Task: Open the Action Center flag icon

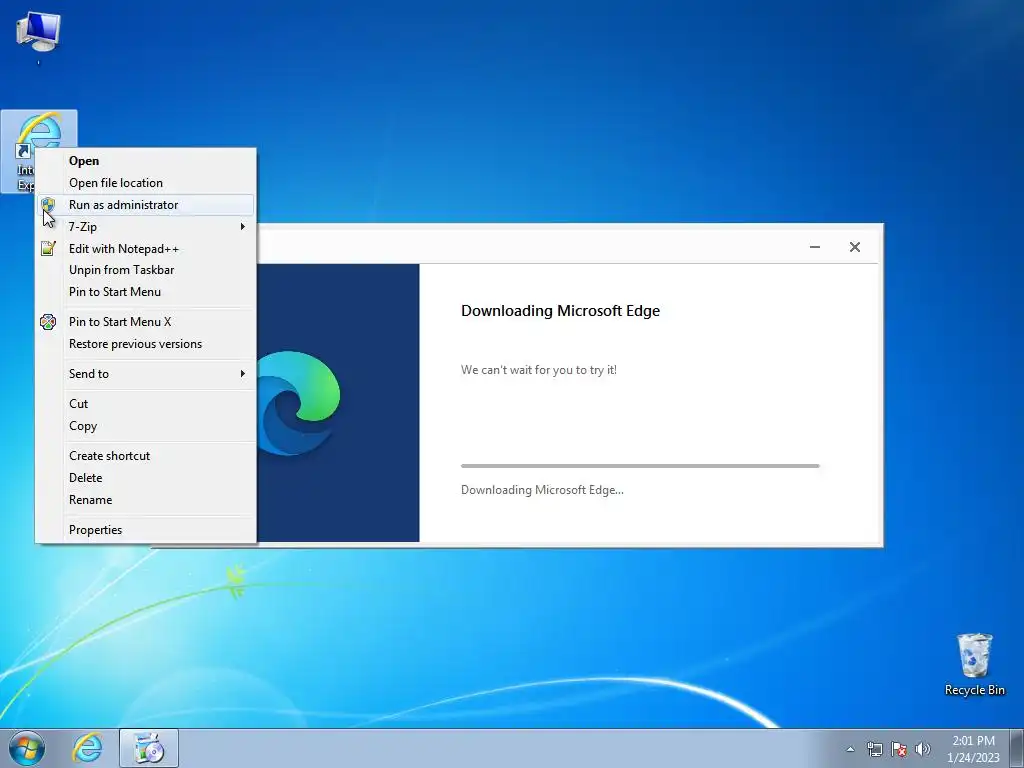Action: 899,749
